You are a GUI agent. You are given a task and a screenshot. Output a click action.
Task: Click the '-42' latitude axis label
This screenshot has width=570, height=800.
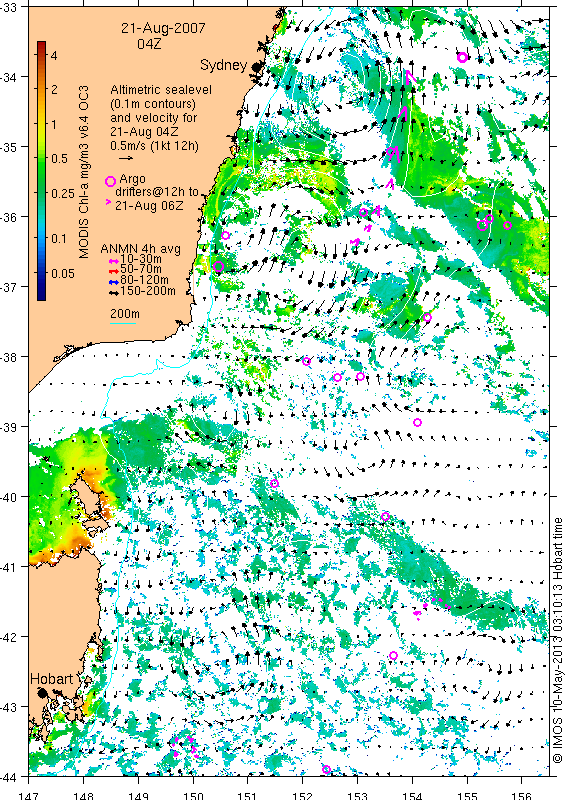click(x=9, y=637)
